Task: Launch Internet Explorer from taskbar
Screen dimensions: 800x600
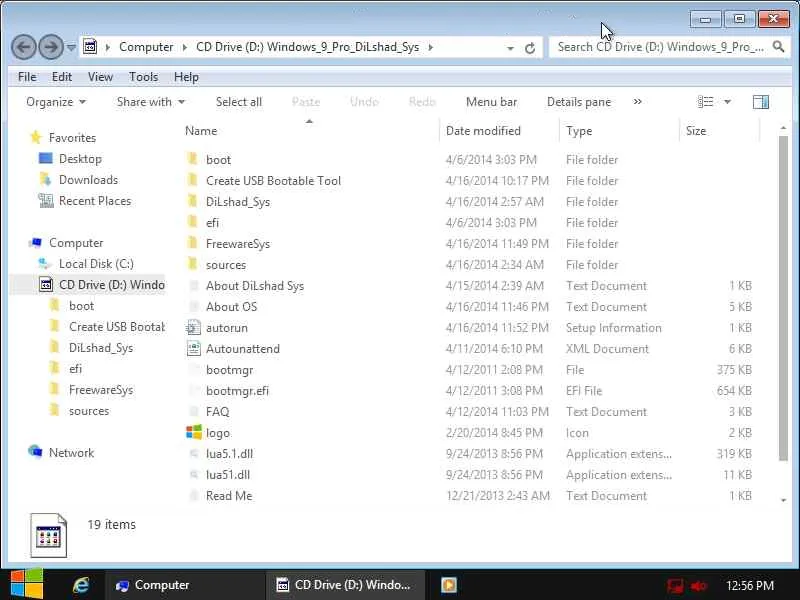Action: click(x=81, y=585)
